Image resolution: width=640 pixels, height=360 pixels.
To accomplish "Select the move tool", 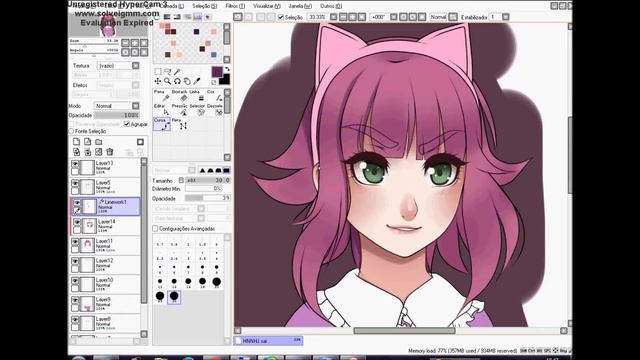I will coord(158,81).
